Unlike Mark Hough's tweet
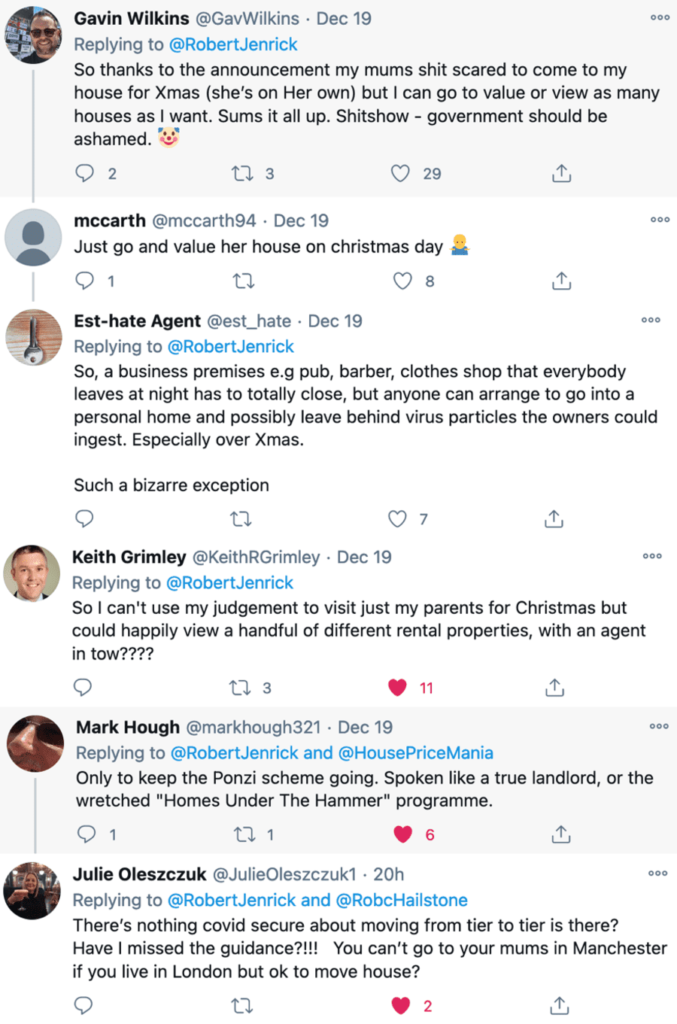 click(401, 834)
